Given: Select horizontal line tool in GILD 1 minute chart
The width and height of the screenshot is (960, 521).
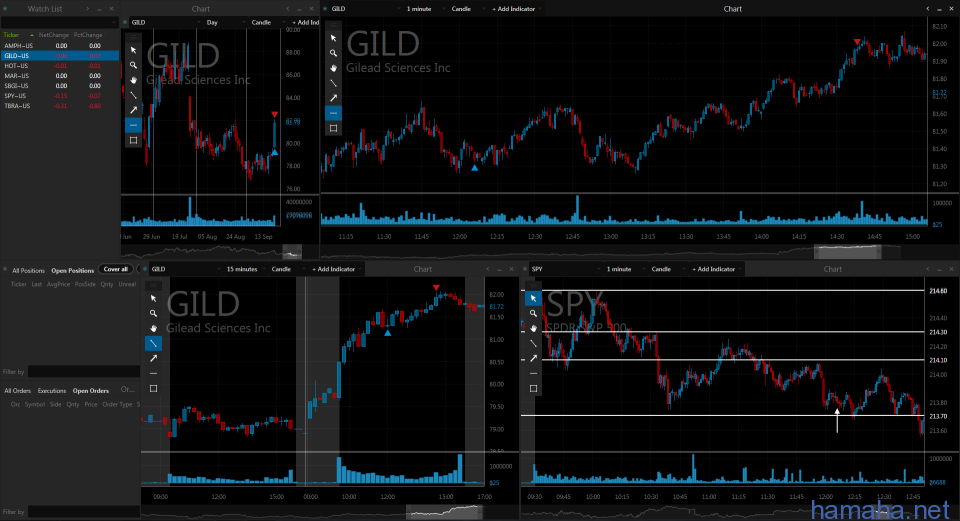Looking at the screenshot, I should point(333,113).
